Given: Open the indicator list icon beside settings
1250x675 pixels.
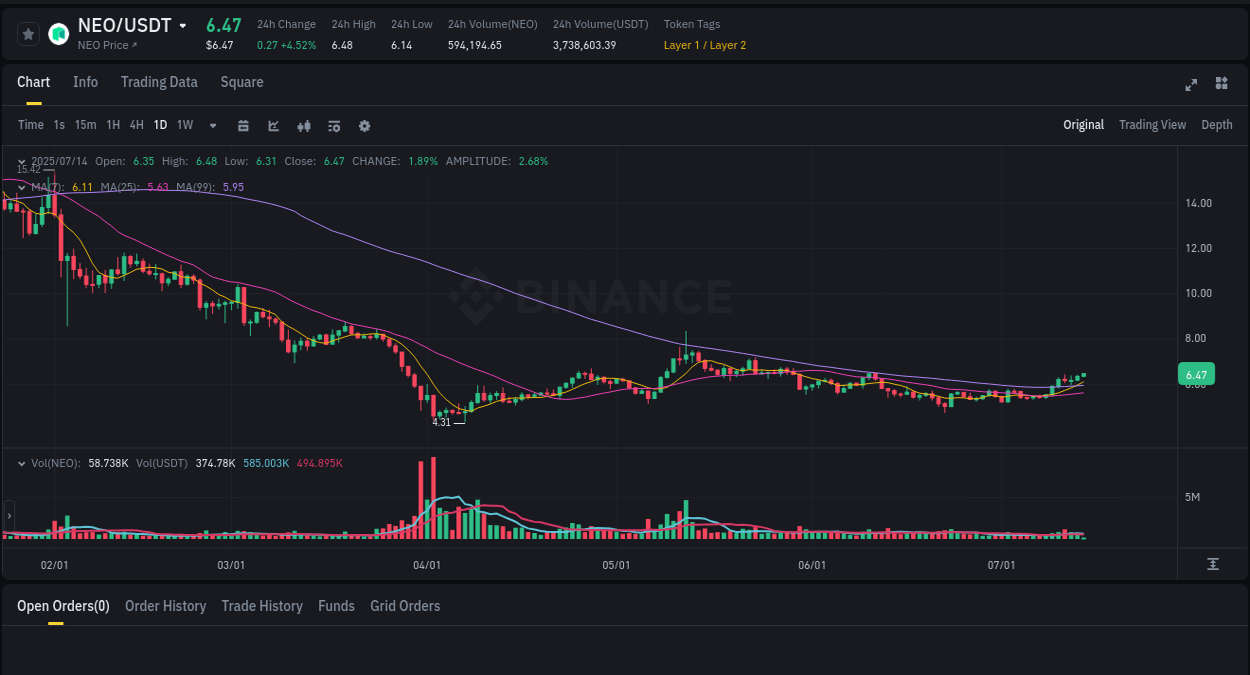Looking at the screenshot, I should [333, 125].
